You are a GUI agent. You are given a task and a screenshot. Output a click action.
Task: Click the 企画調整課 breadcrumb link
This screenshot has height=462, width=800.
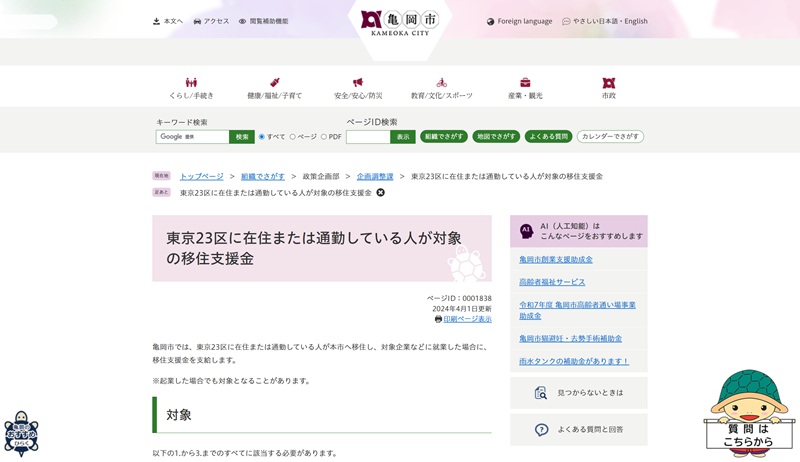(375, 176)
